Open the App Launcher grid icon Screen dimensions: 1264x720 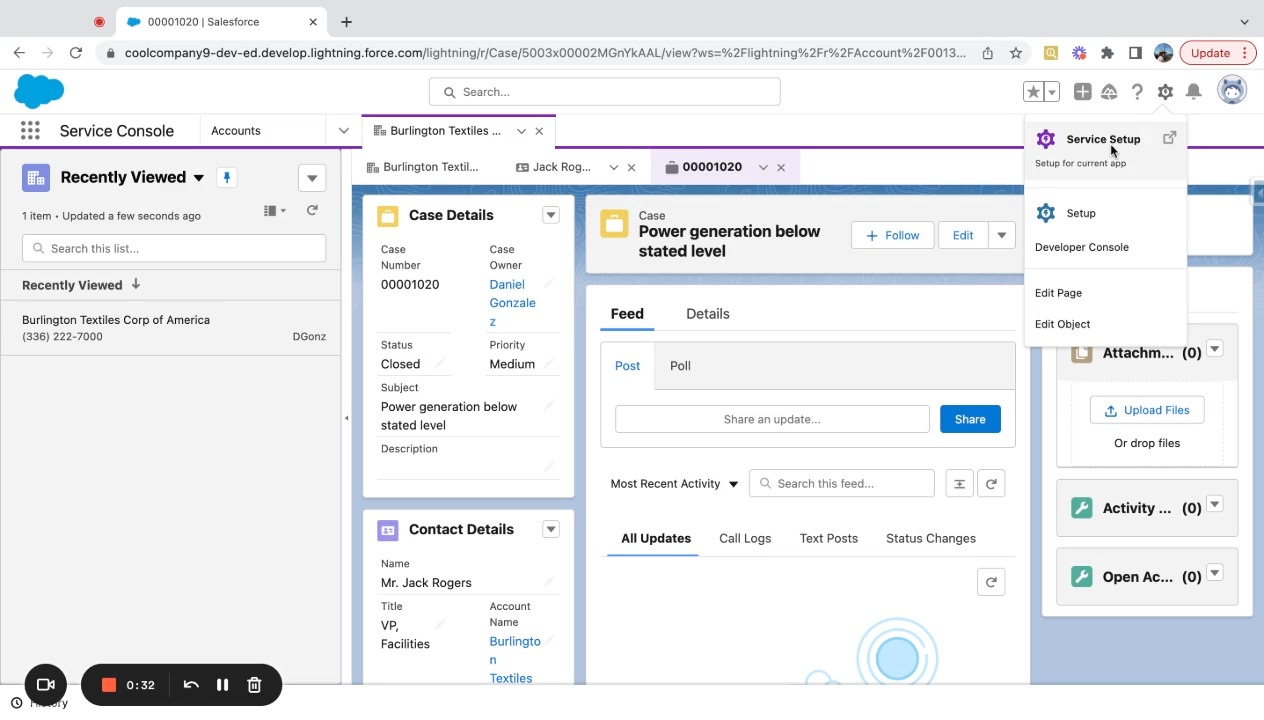tap(30, 131)
